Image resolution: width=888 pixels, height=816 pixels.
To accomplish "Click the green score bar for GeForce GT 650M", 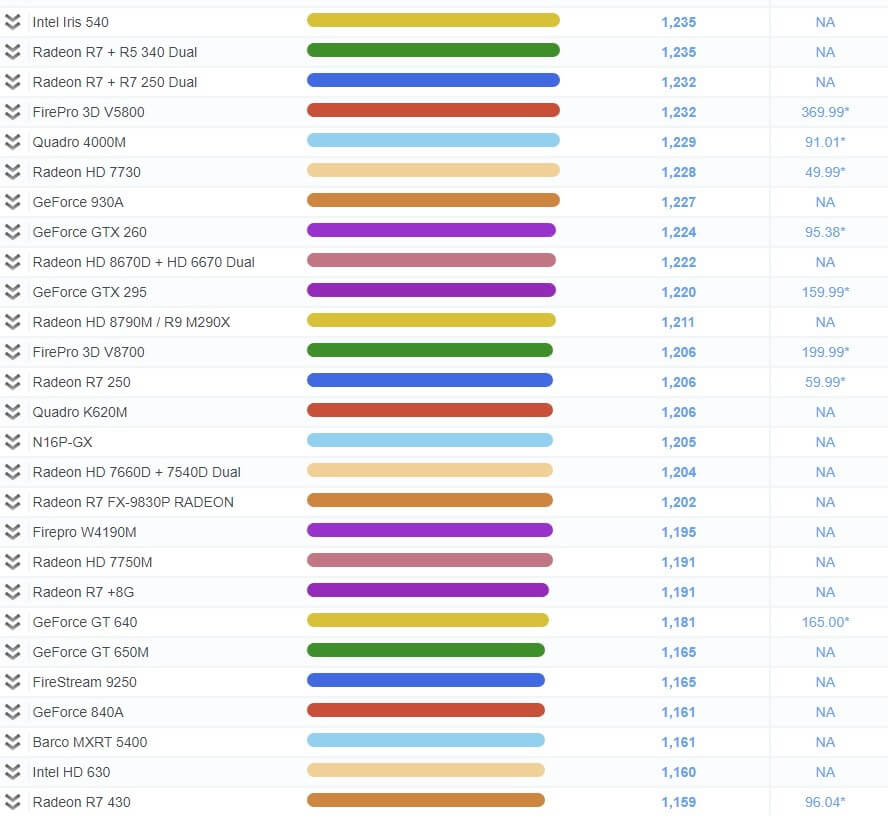I will pyautogui.click(x=426, y=650).
